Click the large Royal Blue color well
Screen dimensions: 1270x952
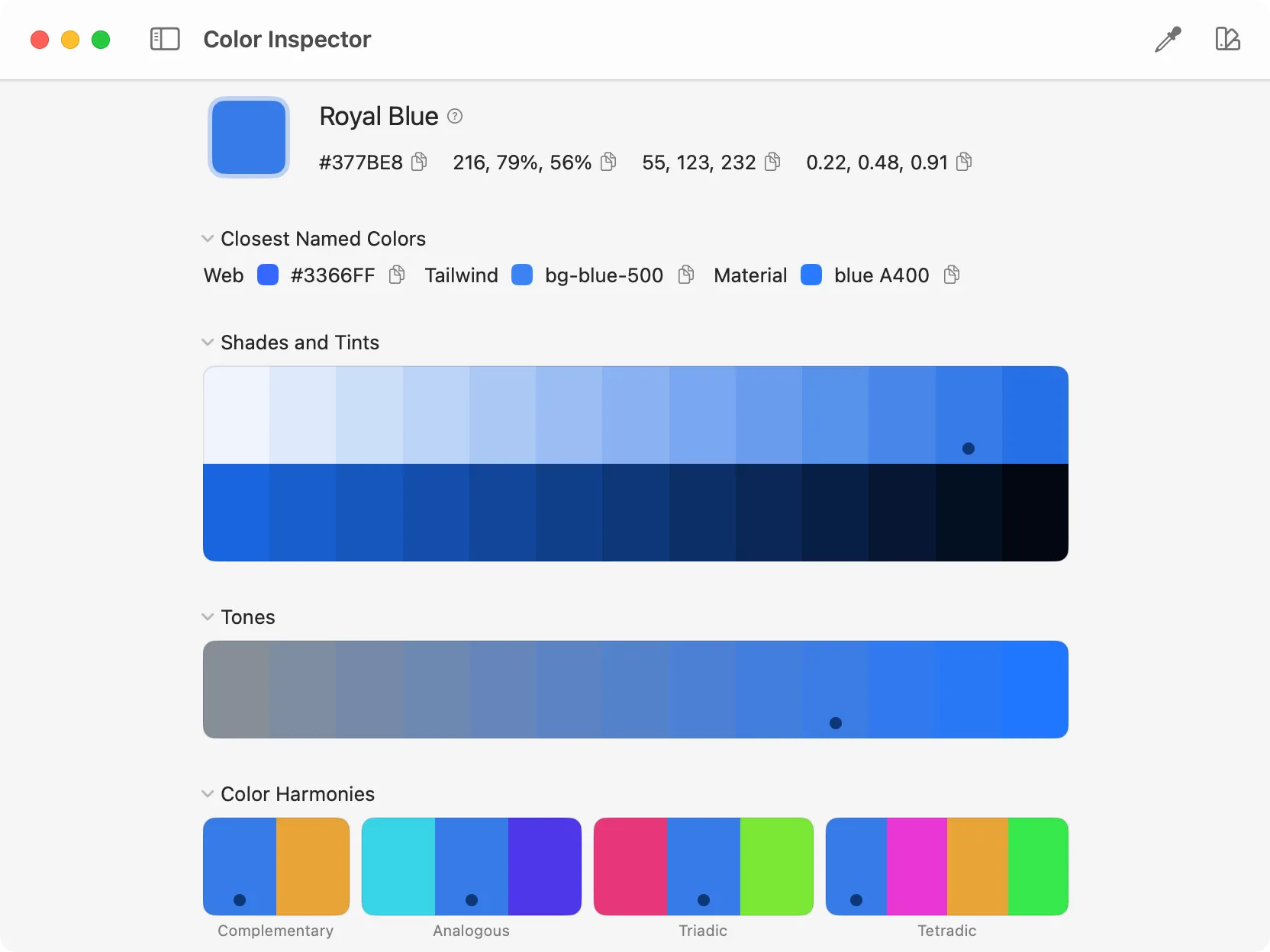click(249, 137)
